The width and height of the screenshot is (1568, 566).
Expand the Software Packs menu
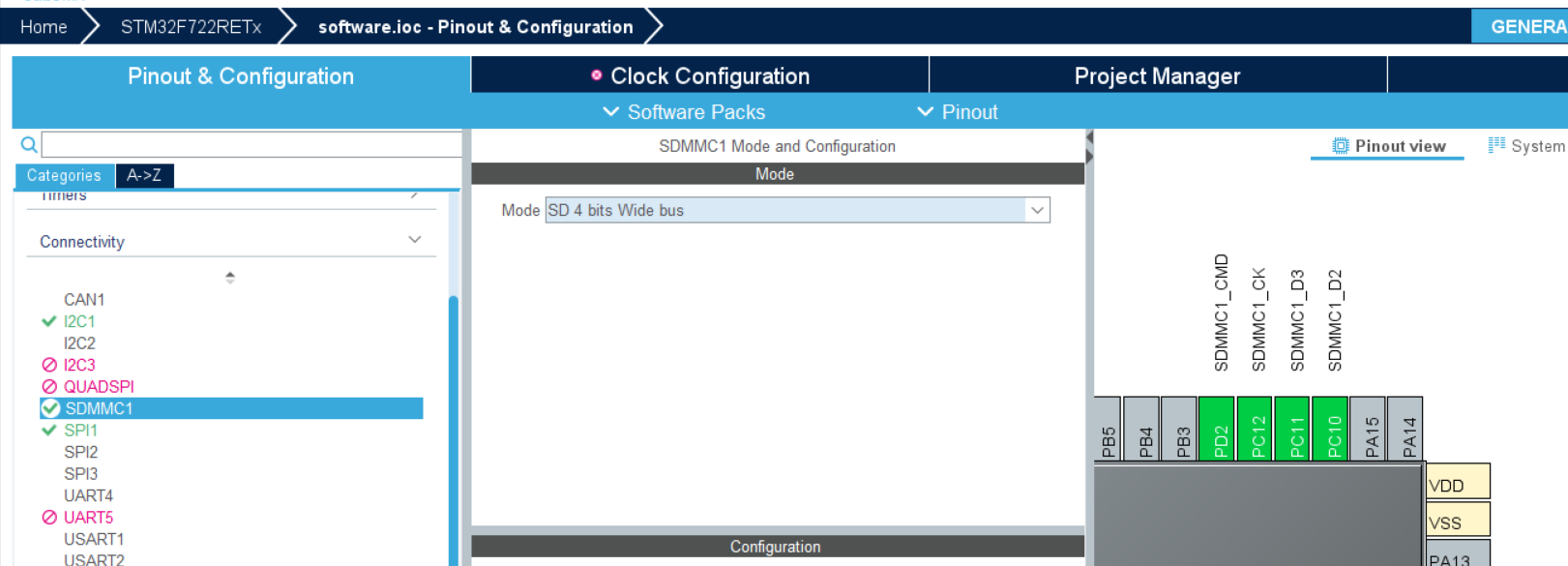coord(684,112)
